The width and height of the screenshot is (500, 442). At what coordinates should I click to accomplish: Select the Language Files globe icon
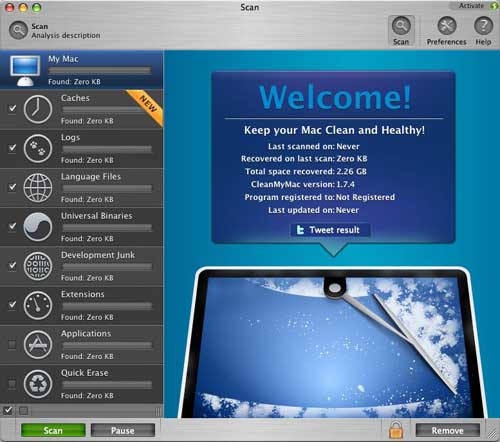[x=38, y=187]
